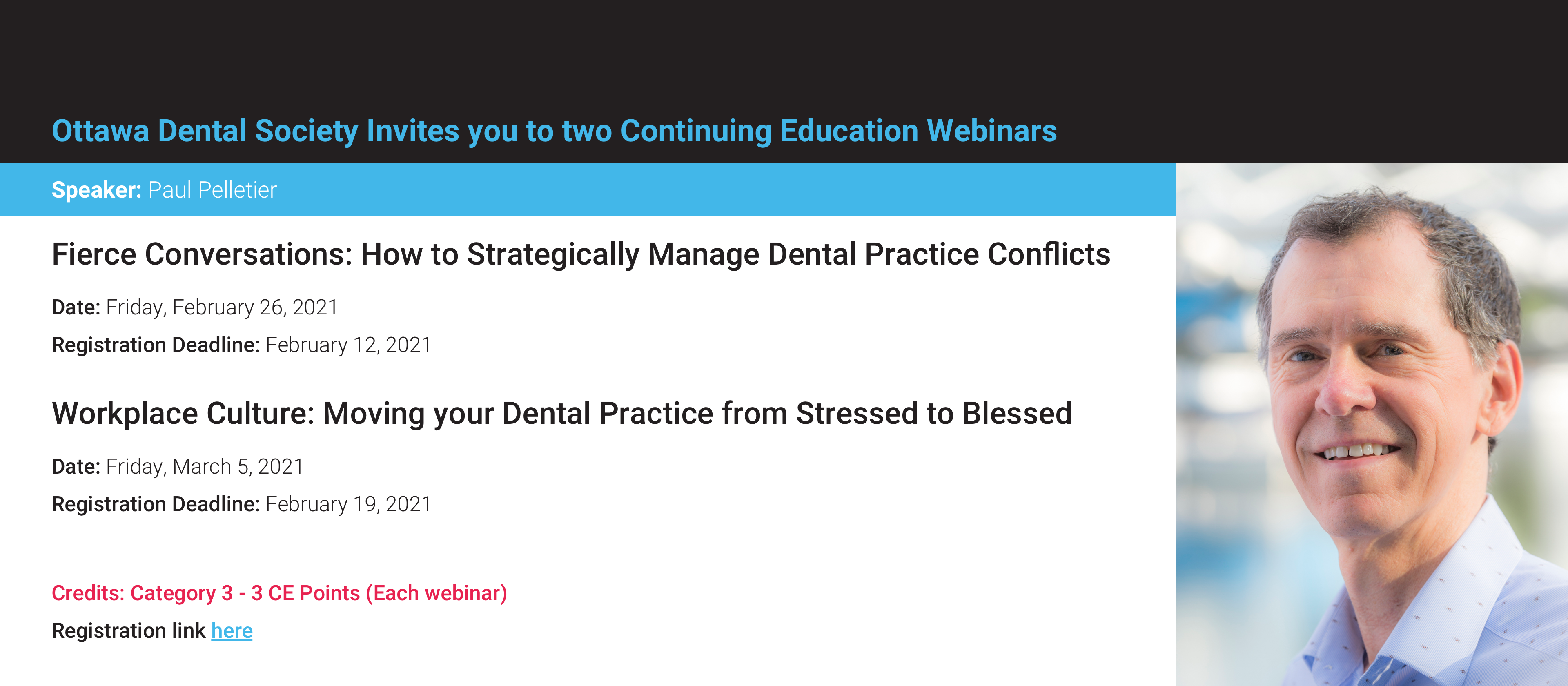Click the first "Registration Deadline:" bold label

(156, 345)
